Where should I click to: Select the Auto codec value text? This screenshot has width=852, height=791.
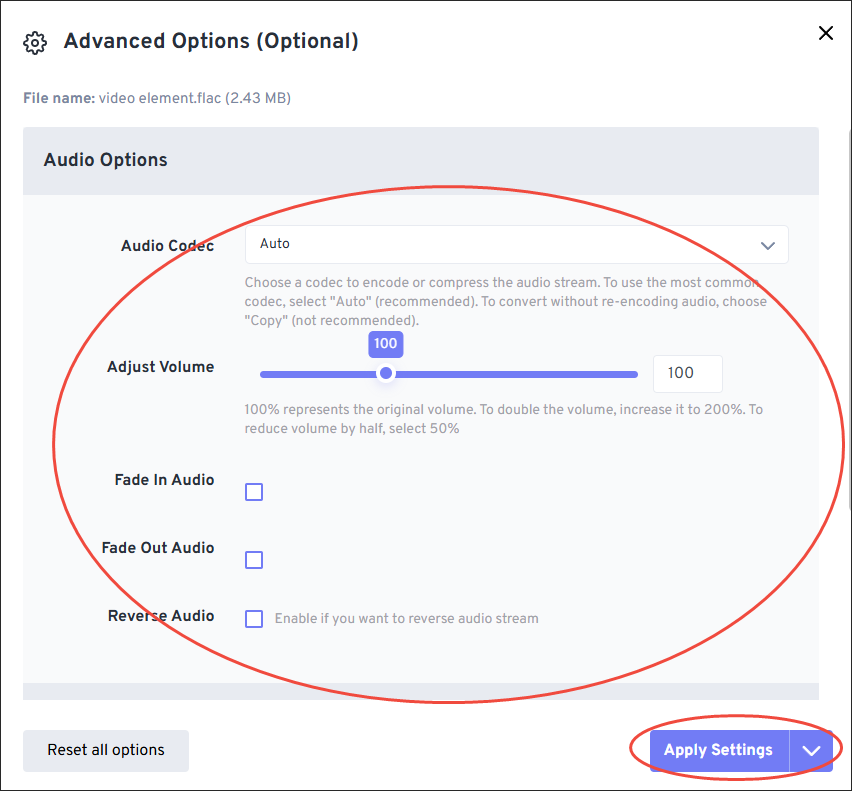click(275, 244)
